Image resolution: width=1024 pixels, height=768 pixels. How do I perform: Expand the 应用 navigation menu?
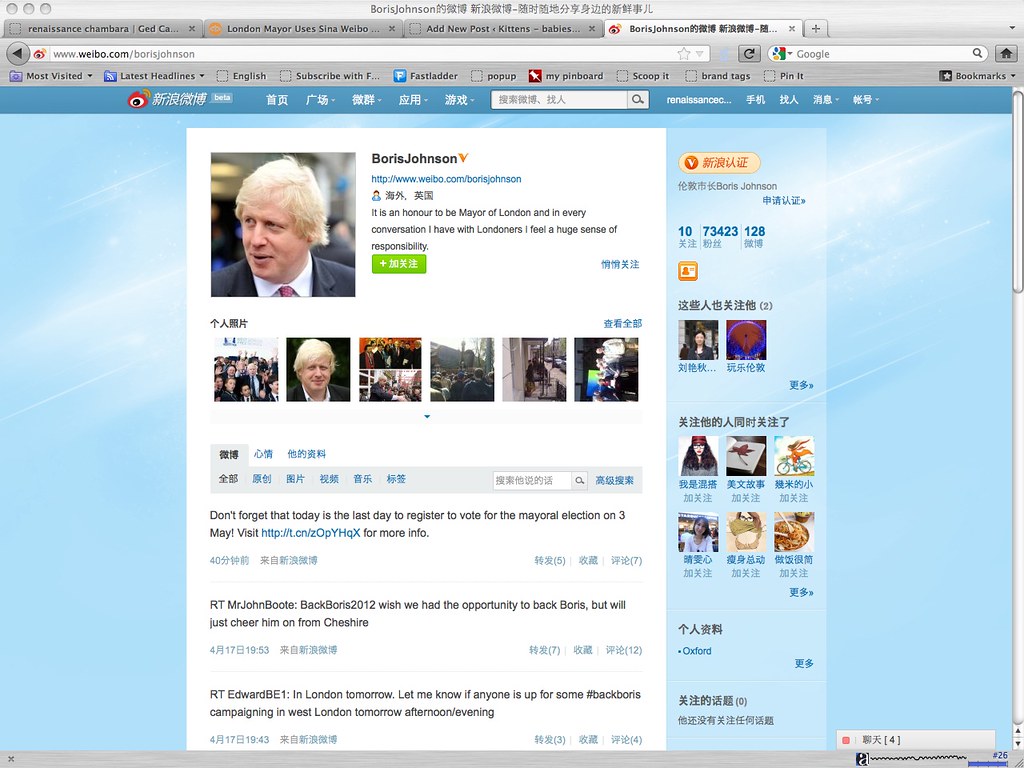click(x=413, y=99)
